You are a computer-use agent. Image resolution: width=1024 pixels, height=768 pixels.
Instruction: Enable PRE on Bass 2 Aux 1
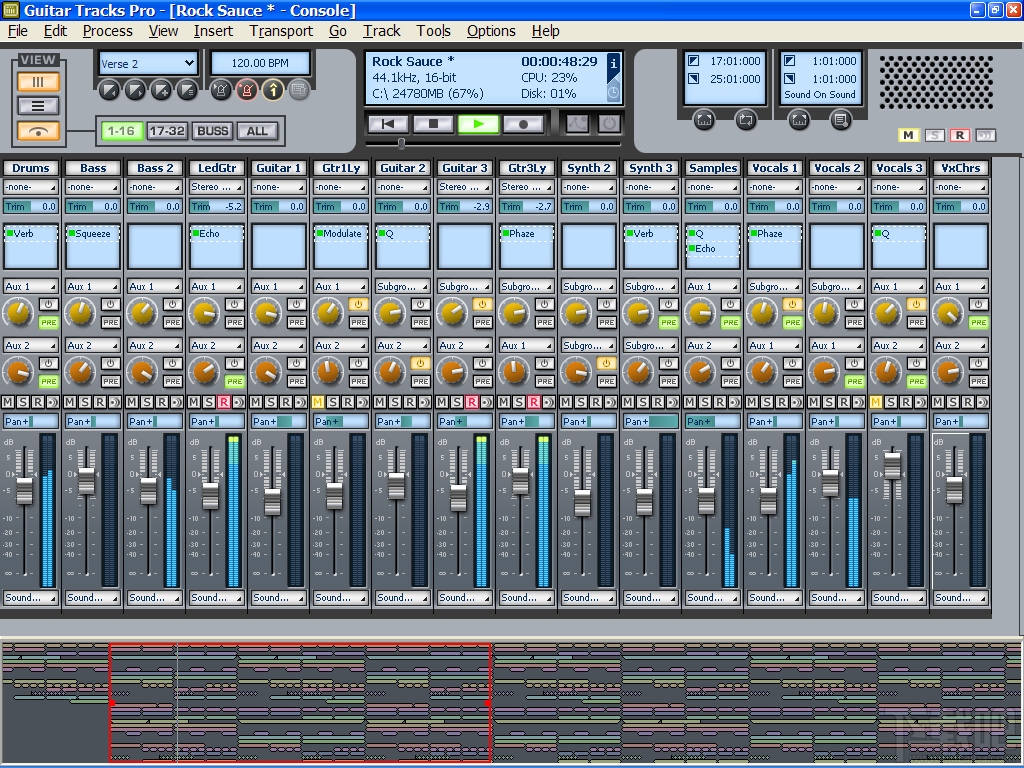(172, 323)
